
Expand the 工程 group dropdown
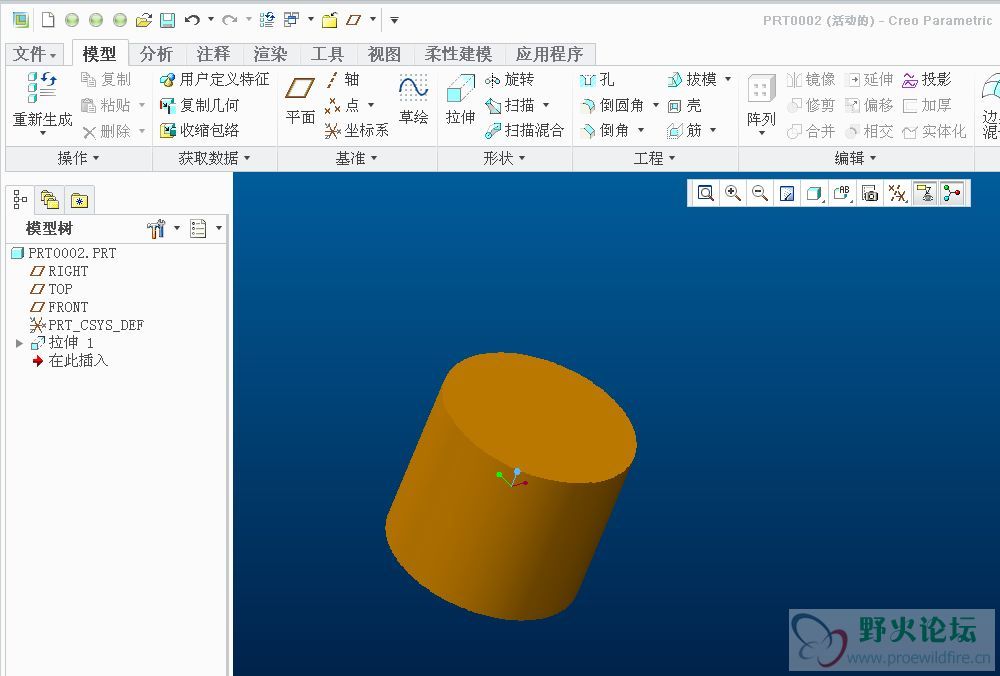[x=654, y=158]
